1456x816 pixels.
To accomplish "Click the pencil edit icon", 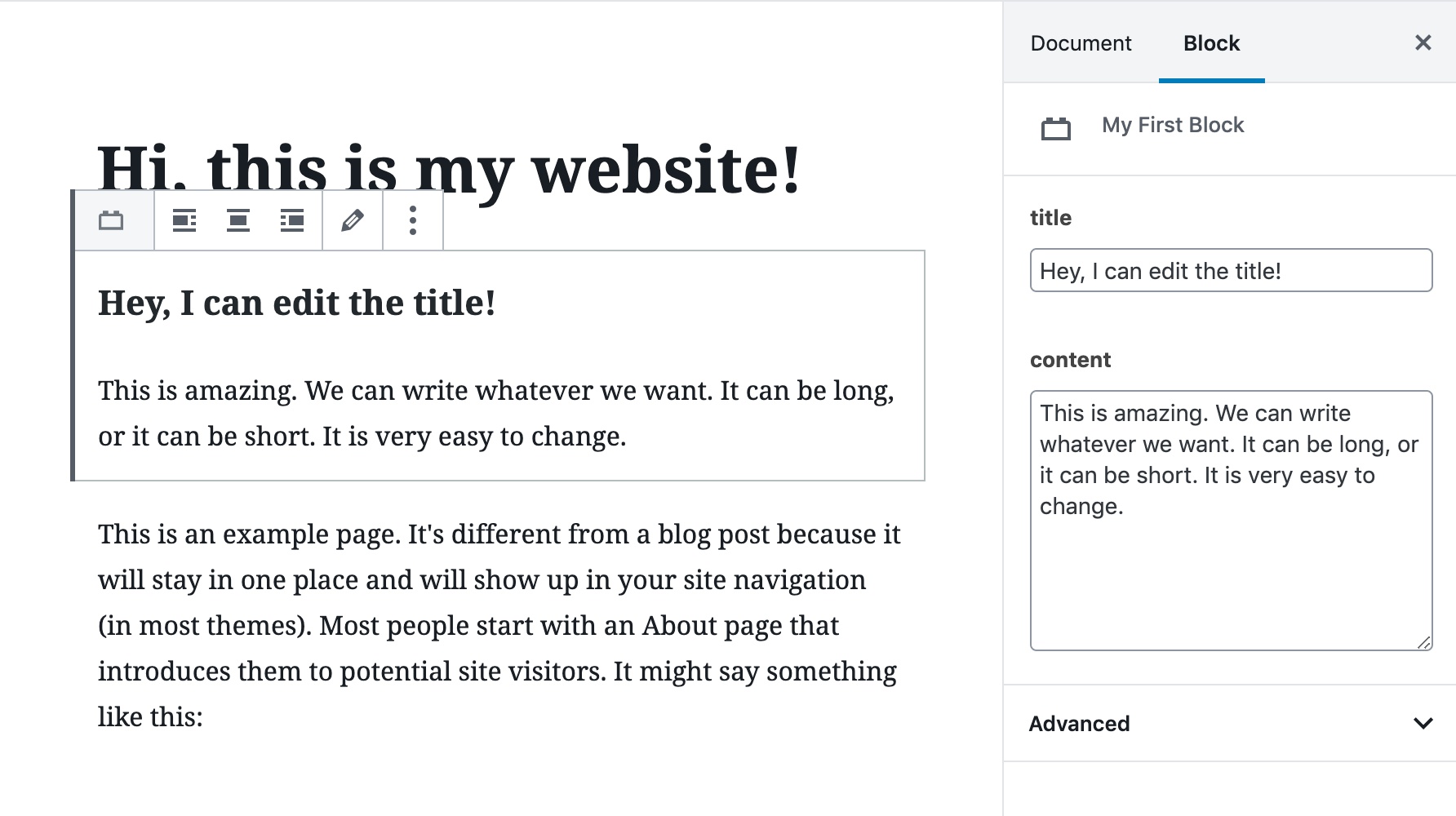I will 353,220.
